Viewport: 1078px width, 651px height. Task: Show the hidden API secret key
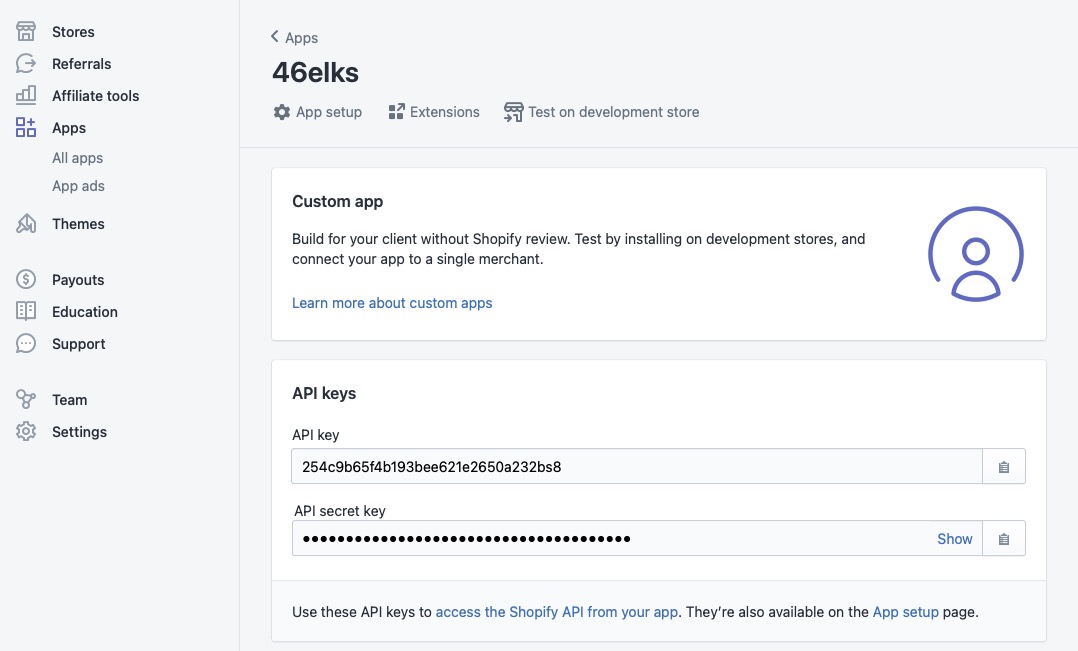[x=954, y=539]
